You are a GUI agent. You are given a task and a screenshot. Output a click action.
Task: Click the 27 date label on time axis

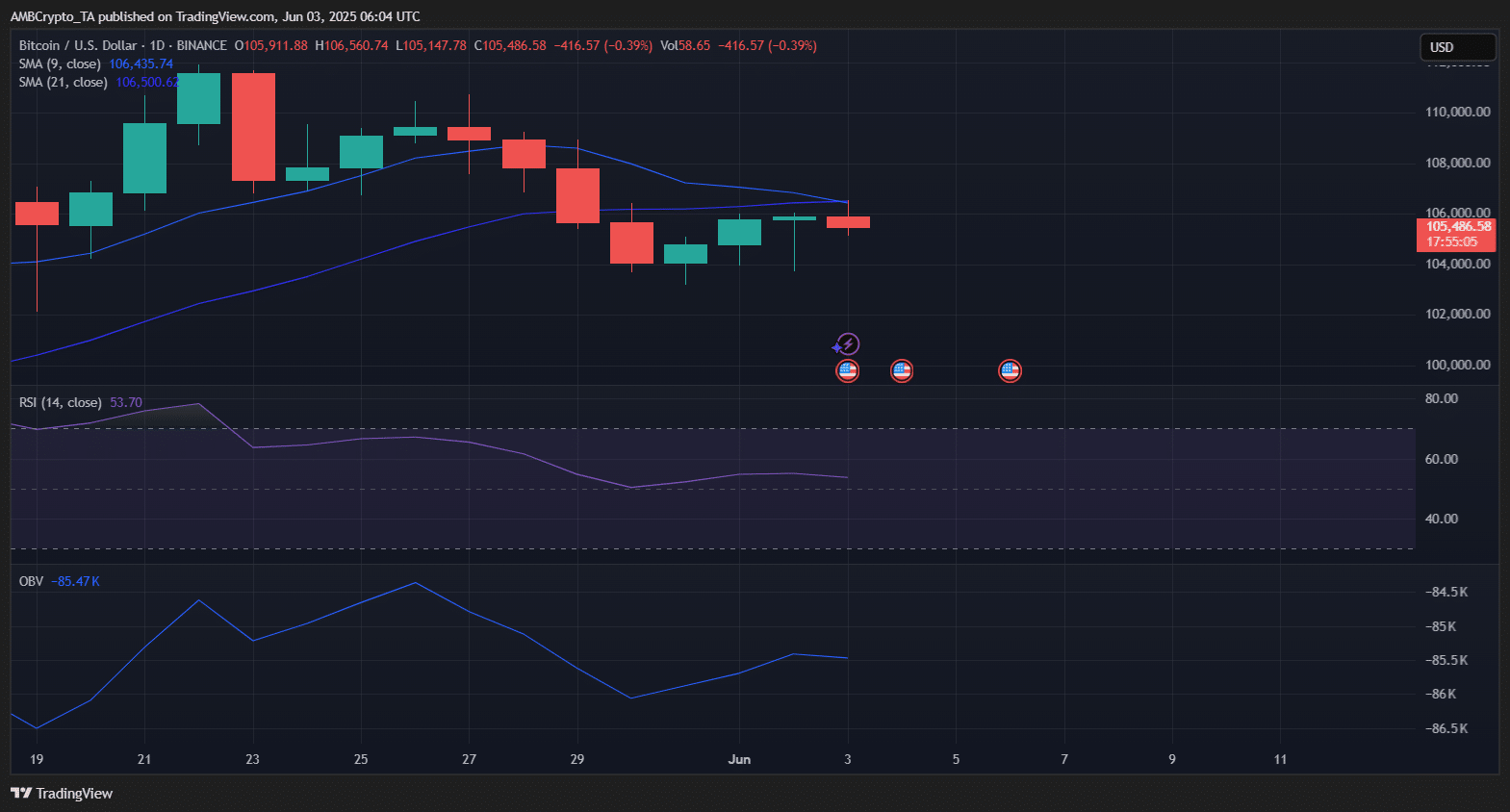click(469, 759)
